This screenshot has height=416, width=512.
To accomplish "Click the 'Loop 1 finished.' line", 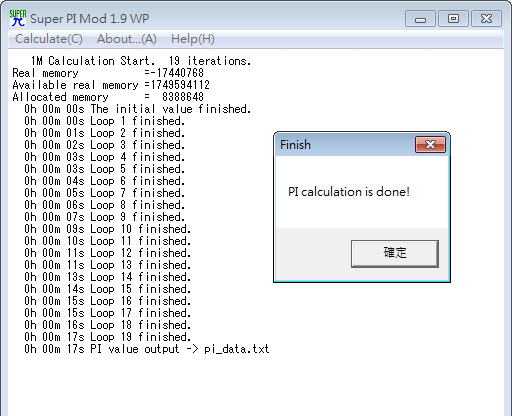I will [104, 121].
